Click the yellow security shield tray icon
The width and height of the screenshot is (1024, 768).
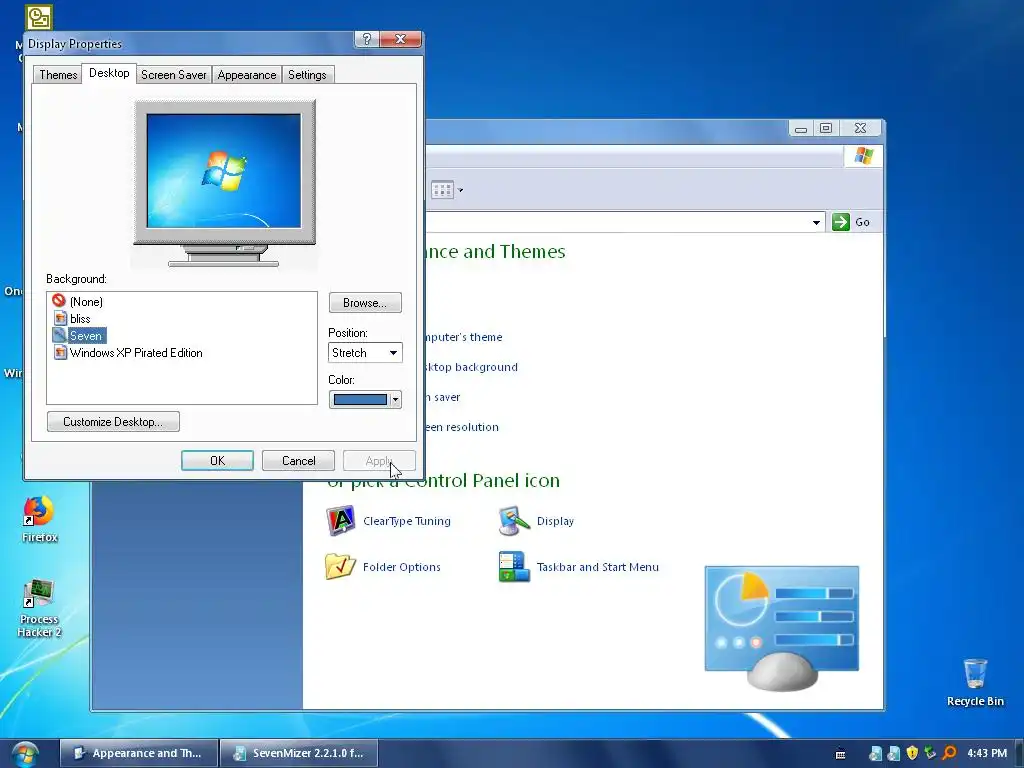point(912,753)
